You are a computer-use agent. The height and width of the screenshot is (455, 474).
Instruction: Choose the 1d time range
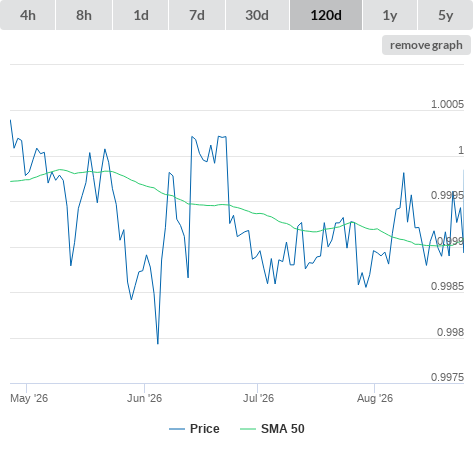pos(141,15)
